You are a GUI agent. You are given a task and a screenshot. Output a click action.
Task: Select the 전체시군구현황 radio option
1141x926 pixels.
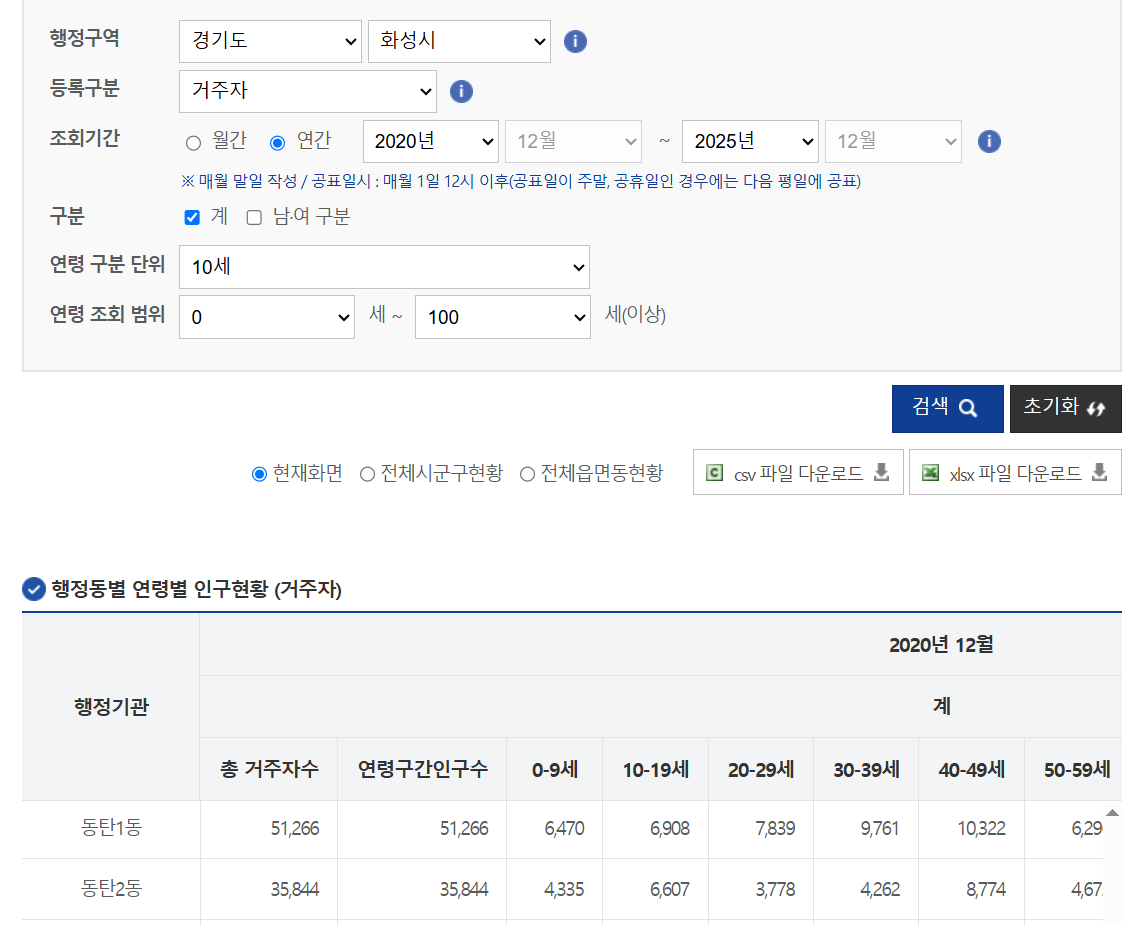[x=367, y=474]
